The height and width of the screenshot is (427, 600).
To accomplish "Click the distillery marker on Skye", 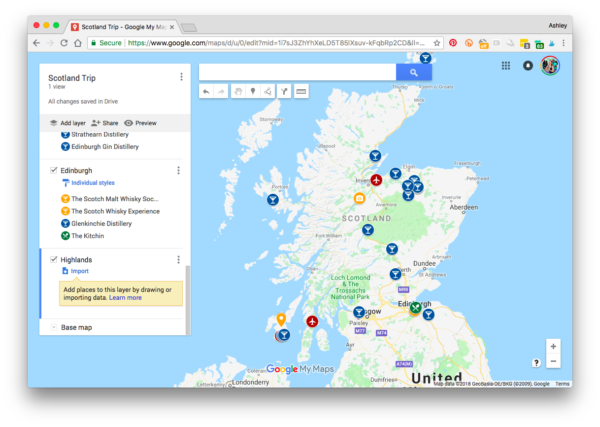I will tap(273, 199).
